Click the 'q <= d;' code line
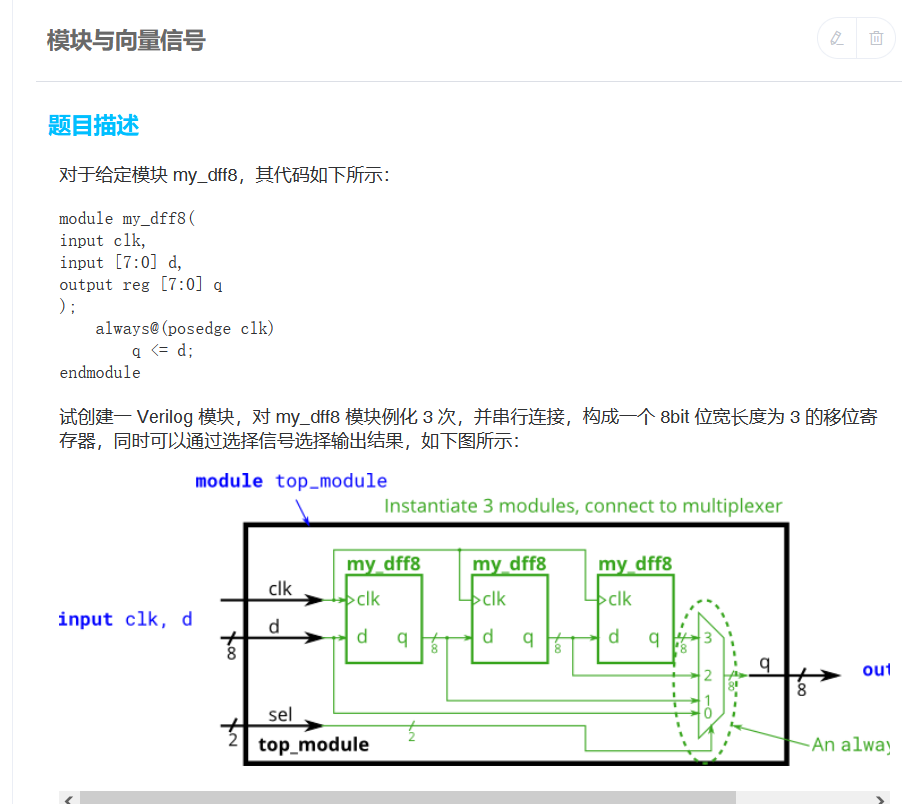This screenshot has width=904, height=804. pos(163,350)
